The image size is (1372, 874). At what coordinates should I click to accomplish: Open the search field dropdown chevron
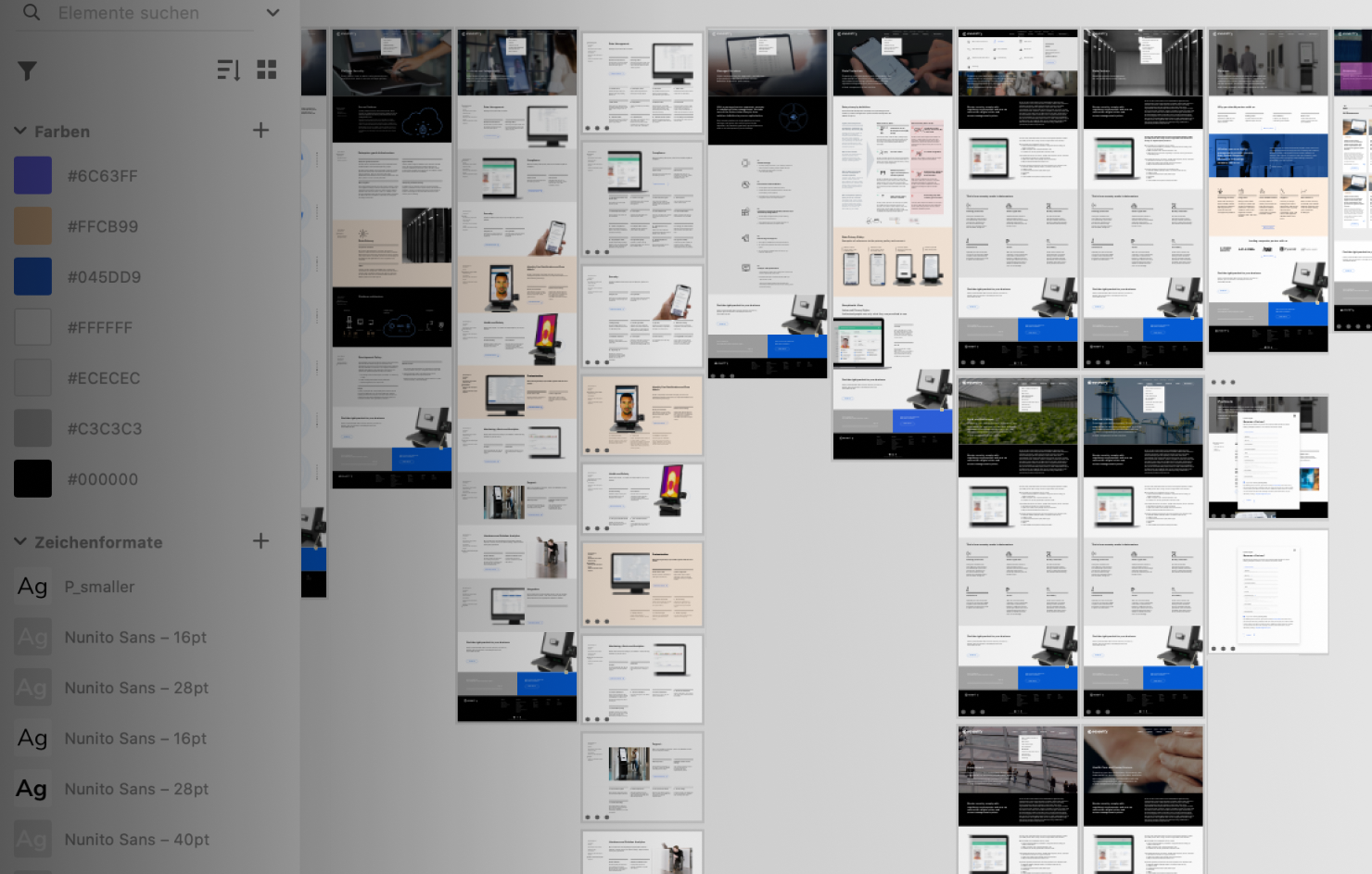(x=273, y=13)
